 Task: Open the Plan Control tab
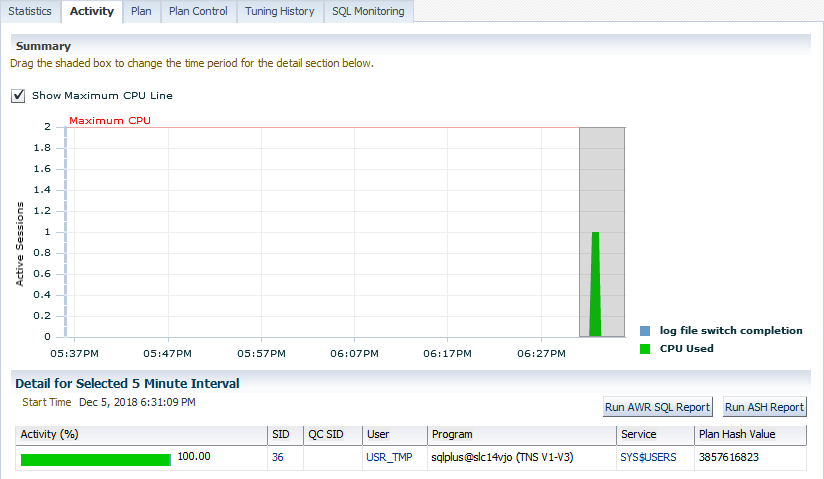coord(198,11)
